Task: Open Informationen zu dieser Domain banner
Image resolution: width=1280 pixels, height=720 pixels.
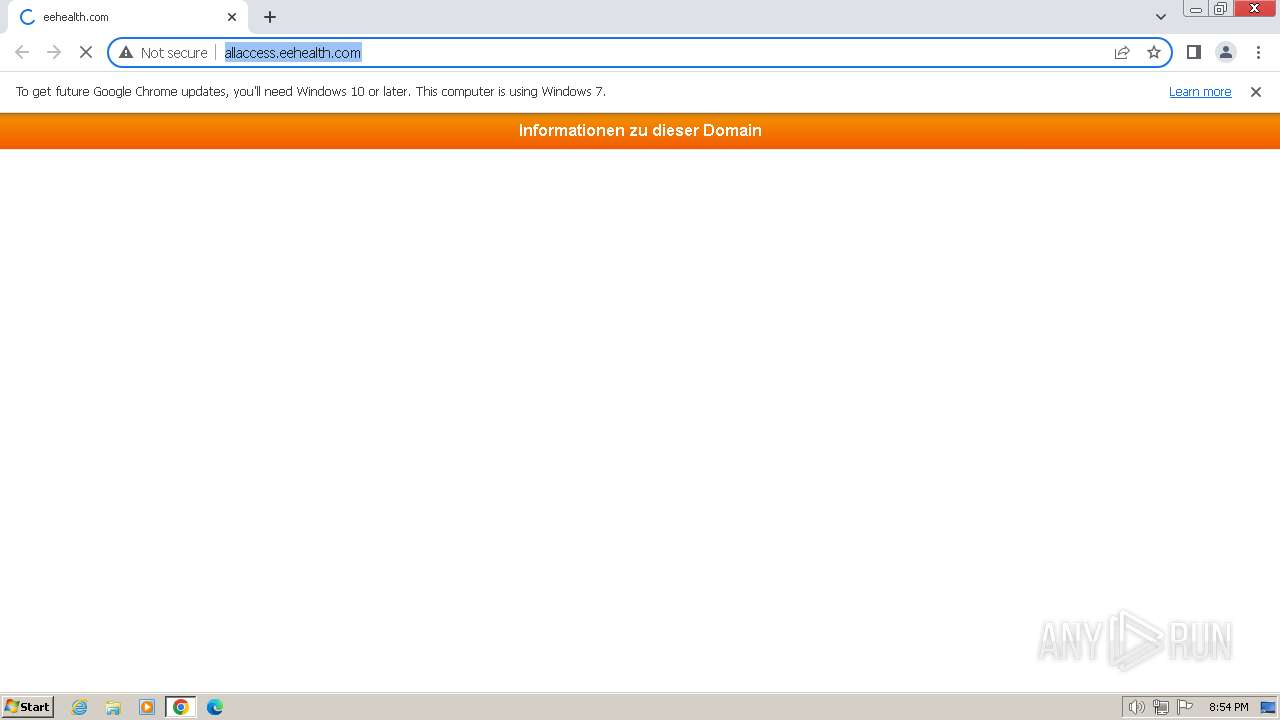Action: click(640, 130)
